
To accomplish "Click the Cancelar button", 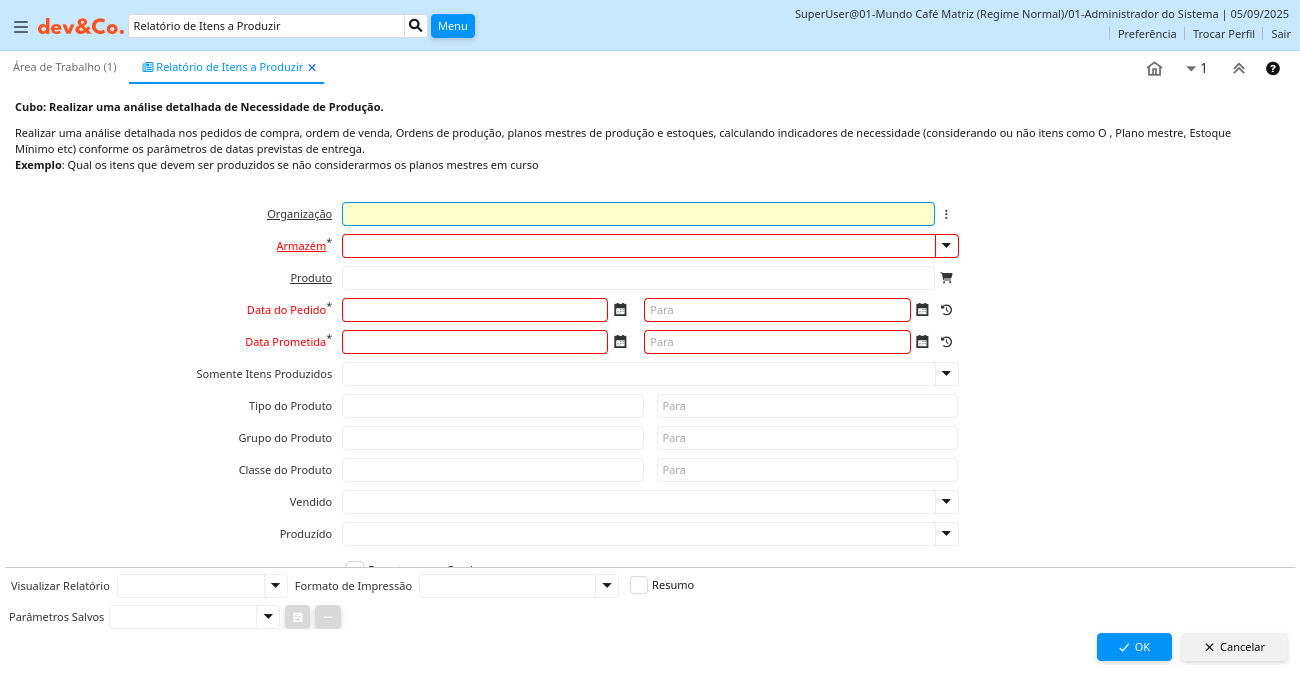I will tap(1234, 647).
